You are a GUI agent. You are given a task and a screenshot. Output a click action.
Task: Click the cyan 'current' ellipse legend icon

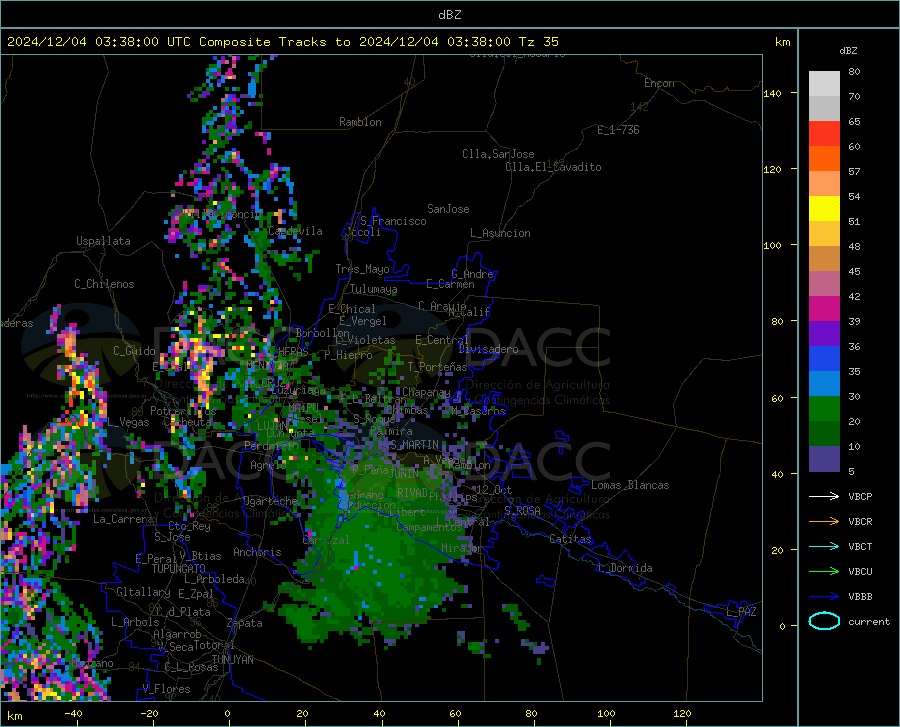(824, 621)
